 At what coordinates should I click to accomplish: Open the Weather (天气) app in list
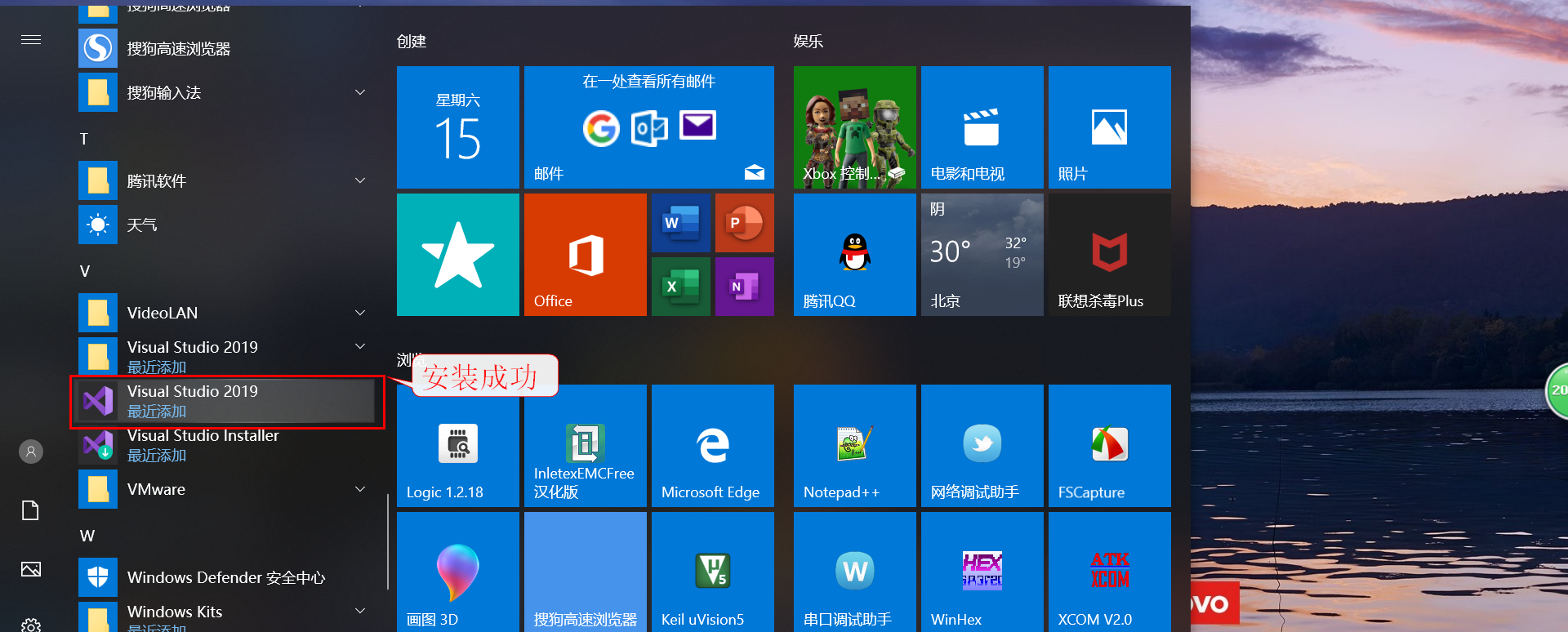(225, 225)
